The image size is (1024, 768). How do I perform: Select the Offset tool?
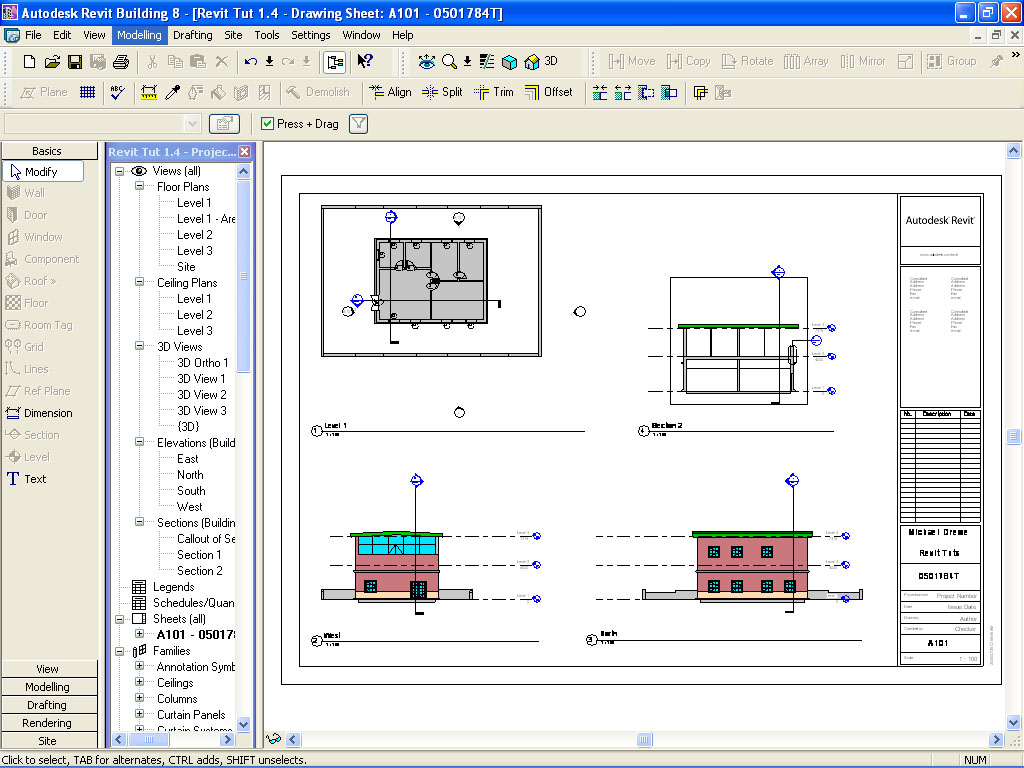pos(549,92)
